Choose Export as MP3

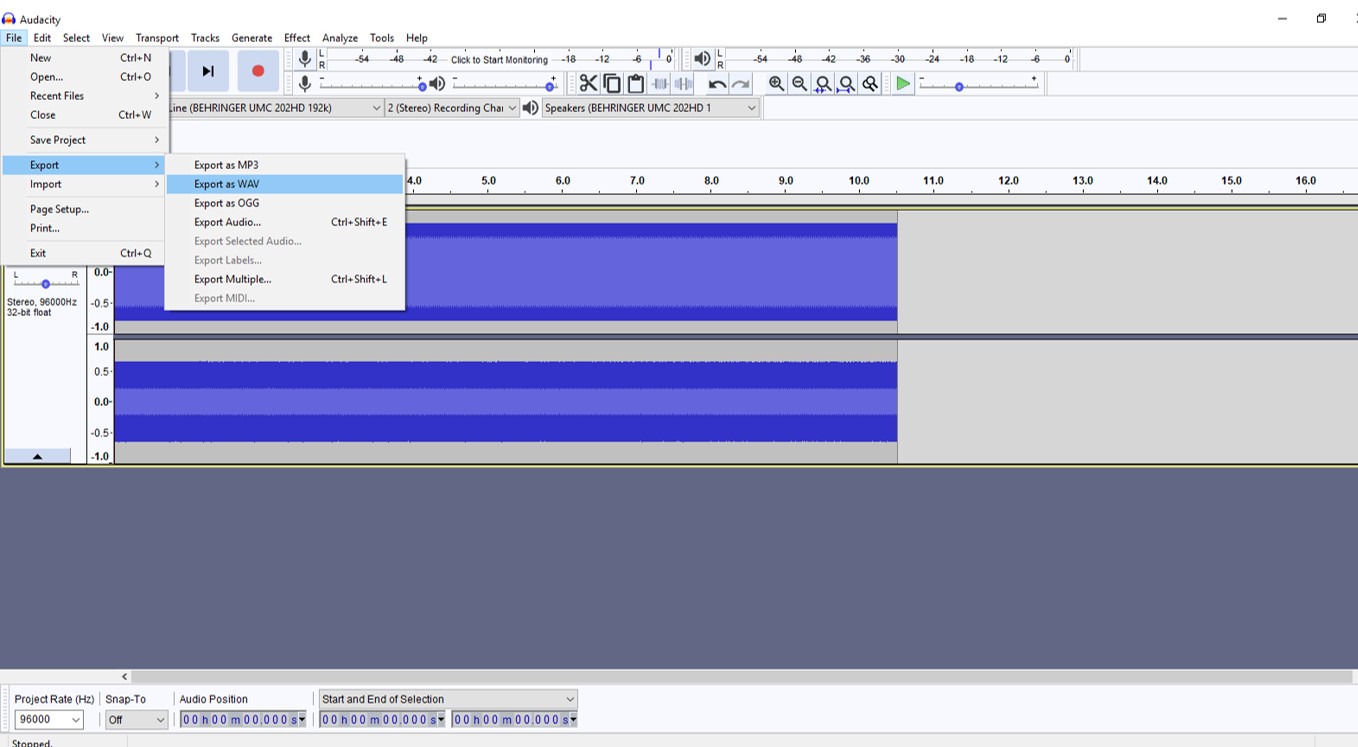[x=285, y=165]
